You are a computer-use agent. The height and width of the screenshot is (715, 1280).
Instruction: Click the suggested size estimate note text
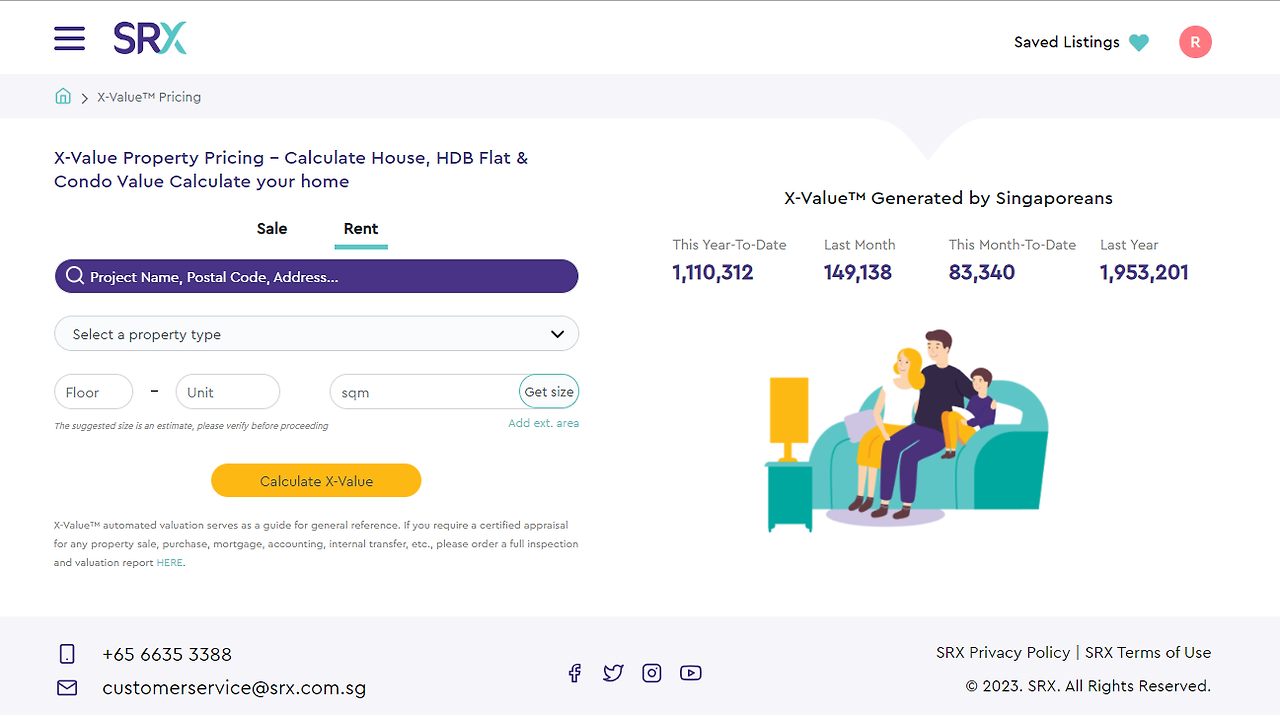[191, 426]
